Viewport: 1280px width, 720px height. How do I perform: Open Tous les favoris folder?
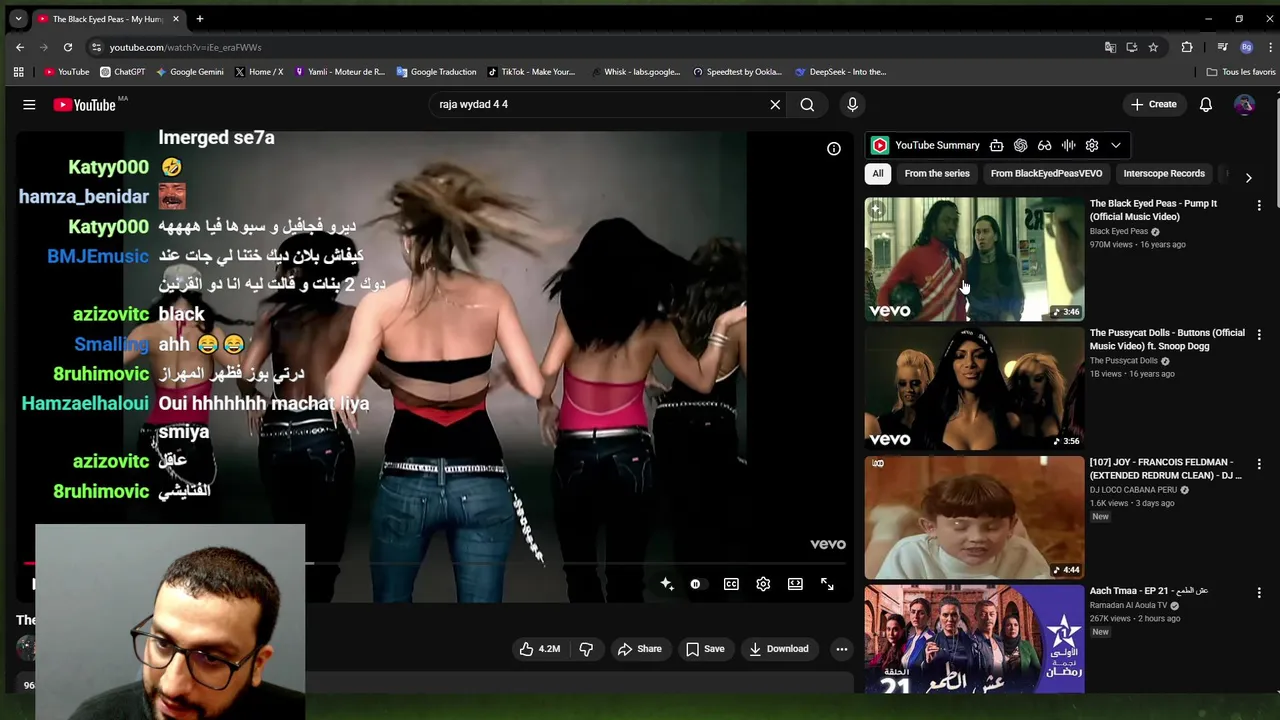pyautogui.click(x=1241, y=72)
